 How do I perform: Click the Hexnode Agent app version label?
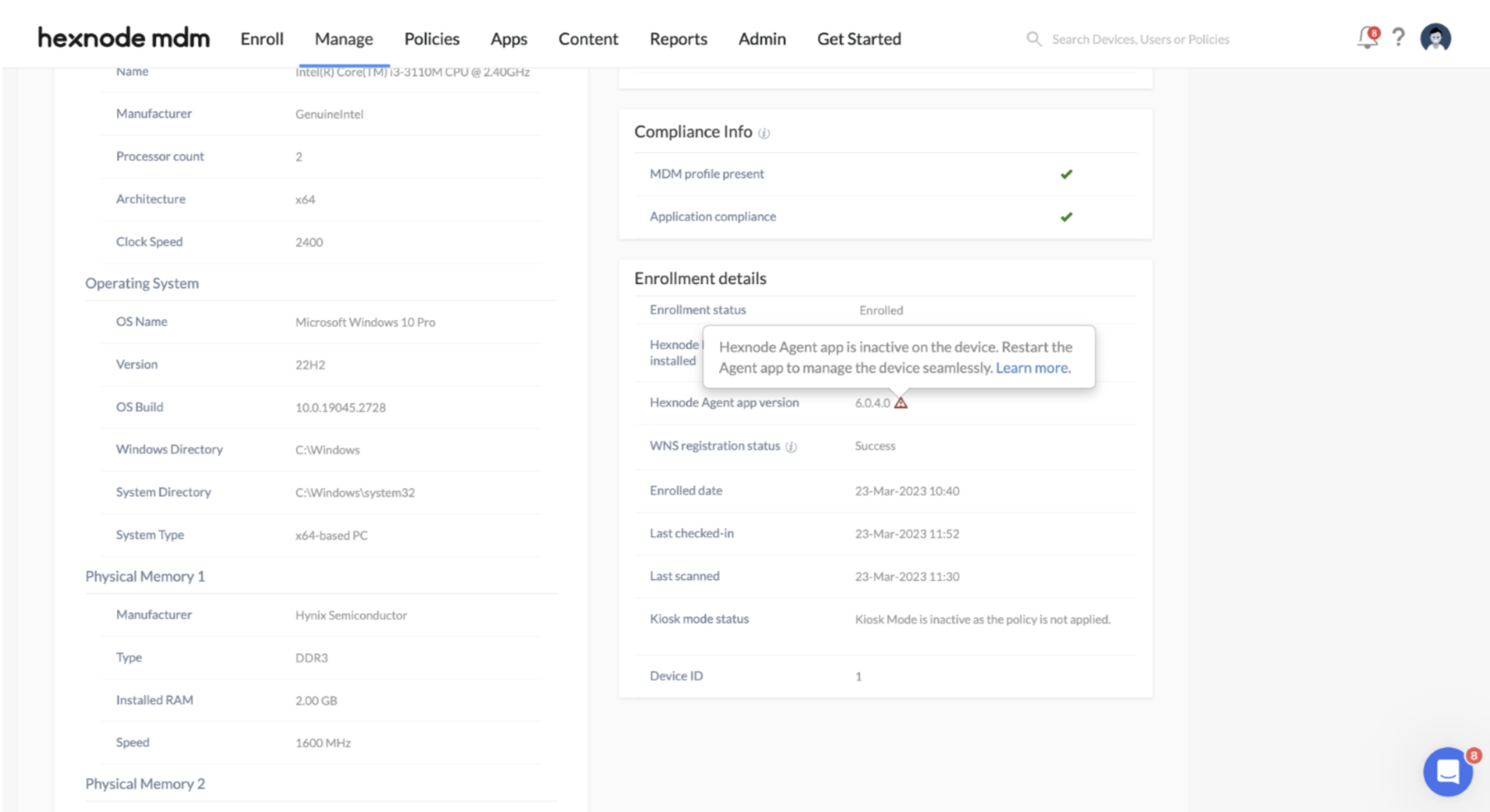[x=724, y=402]
